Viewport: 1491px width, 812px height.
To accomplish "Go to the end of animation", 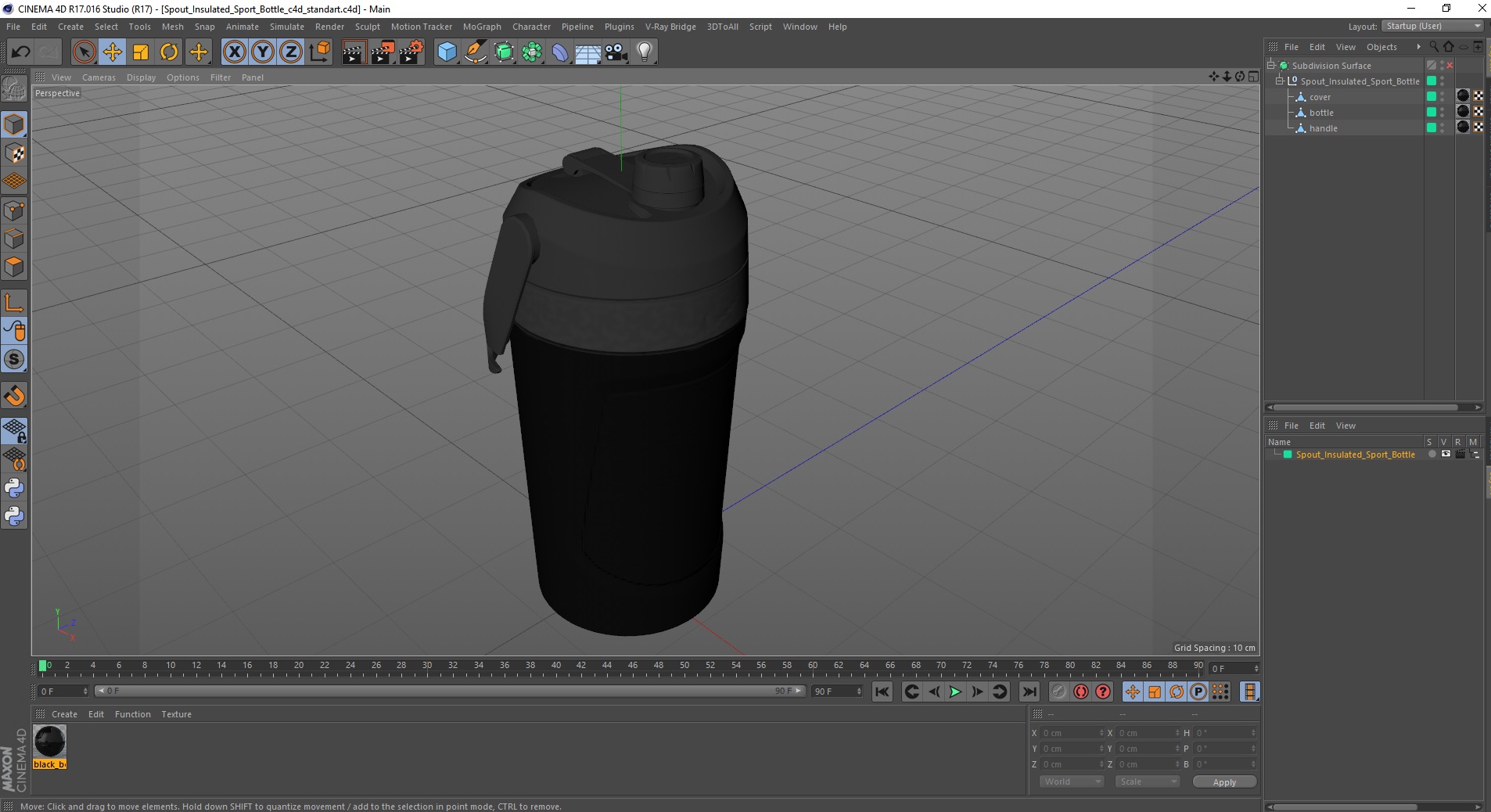I will [1029, 692].
